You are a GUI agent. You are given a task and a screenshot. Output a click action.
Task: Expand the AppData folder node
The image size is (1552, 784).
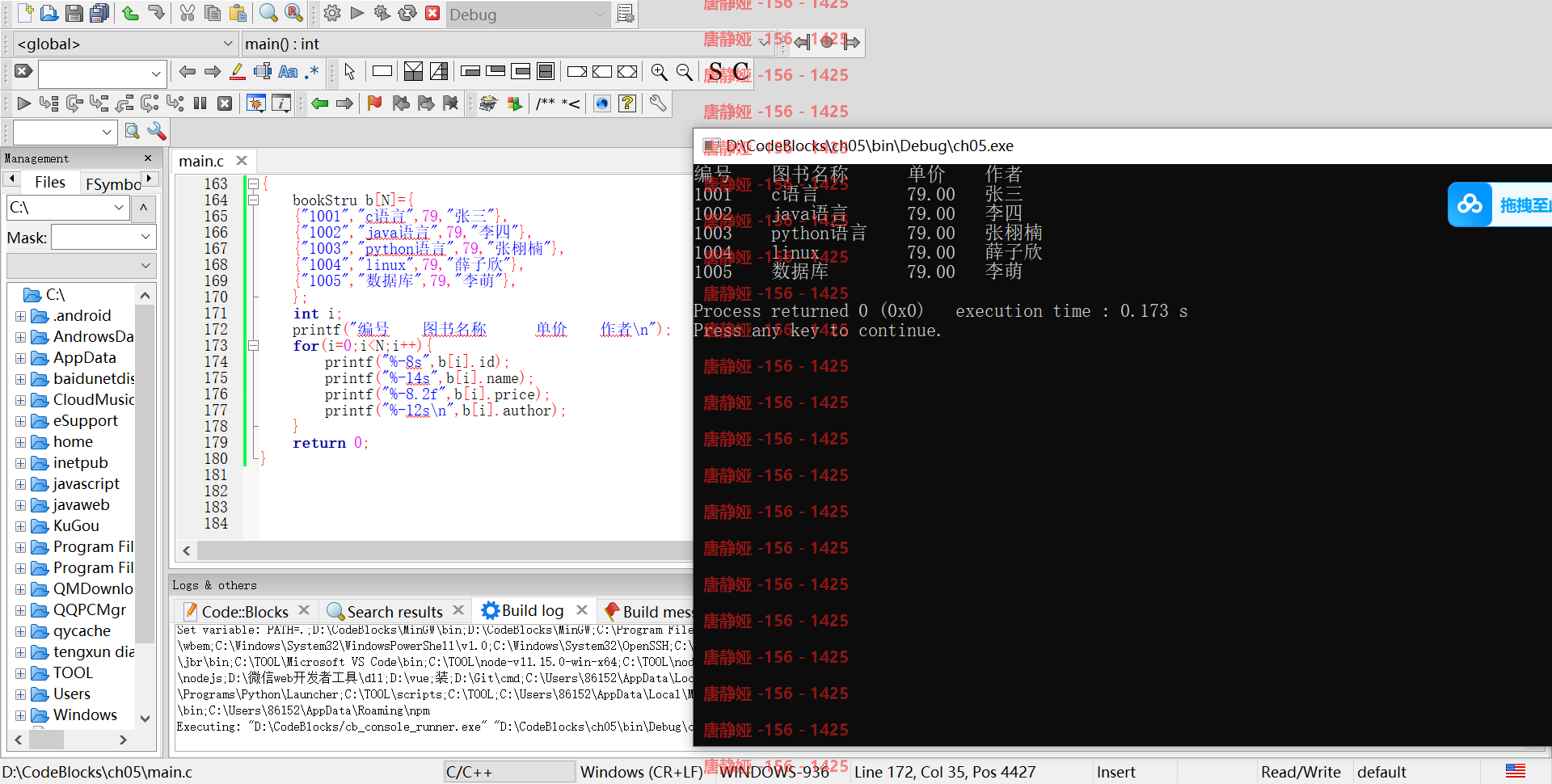21,358
